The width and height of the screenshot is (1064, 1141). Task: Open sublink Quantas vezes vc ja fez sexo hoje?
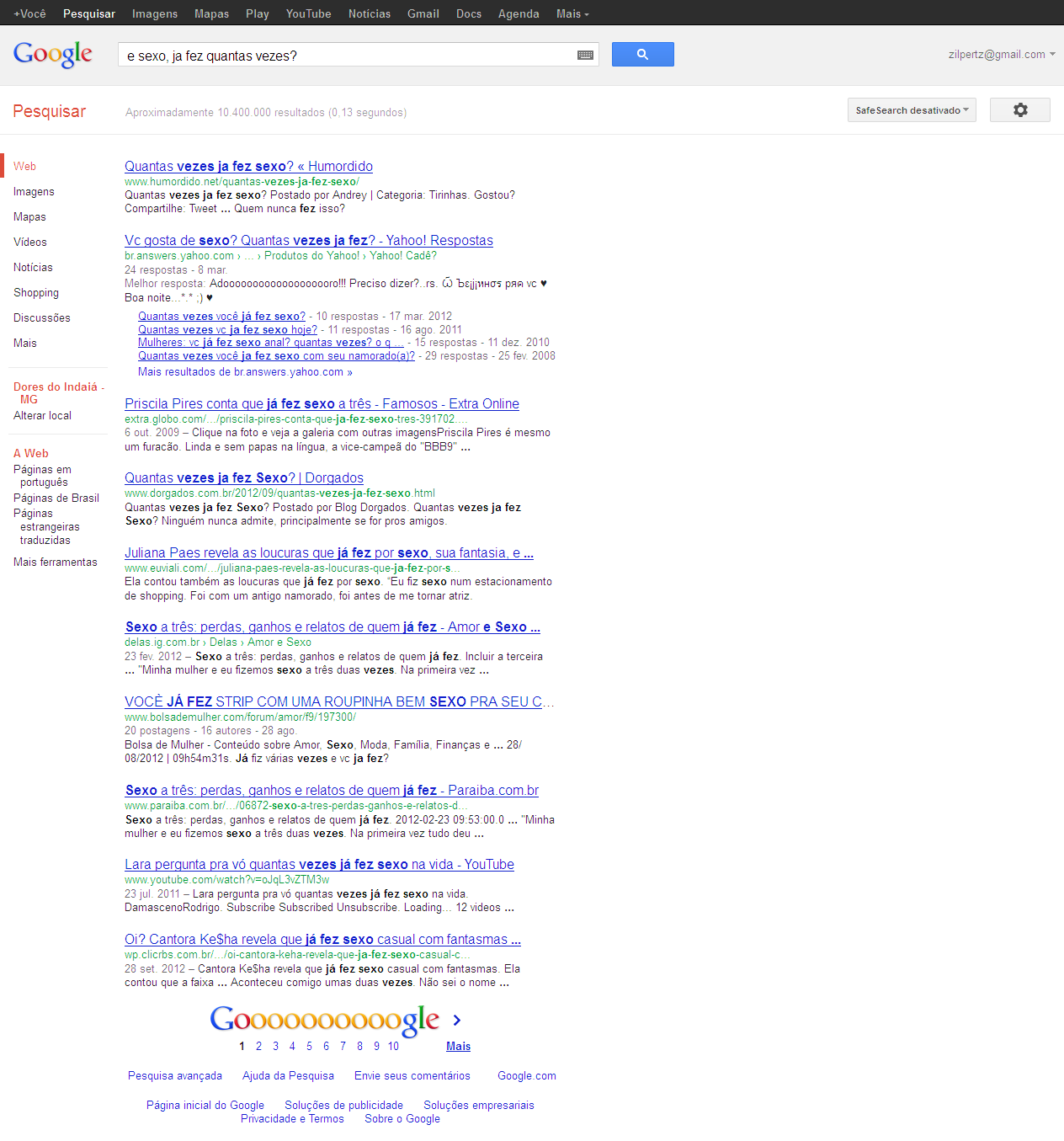[x=227, y=329]
